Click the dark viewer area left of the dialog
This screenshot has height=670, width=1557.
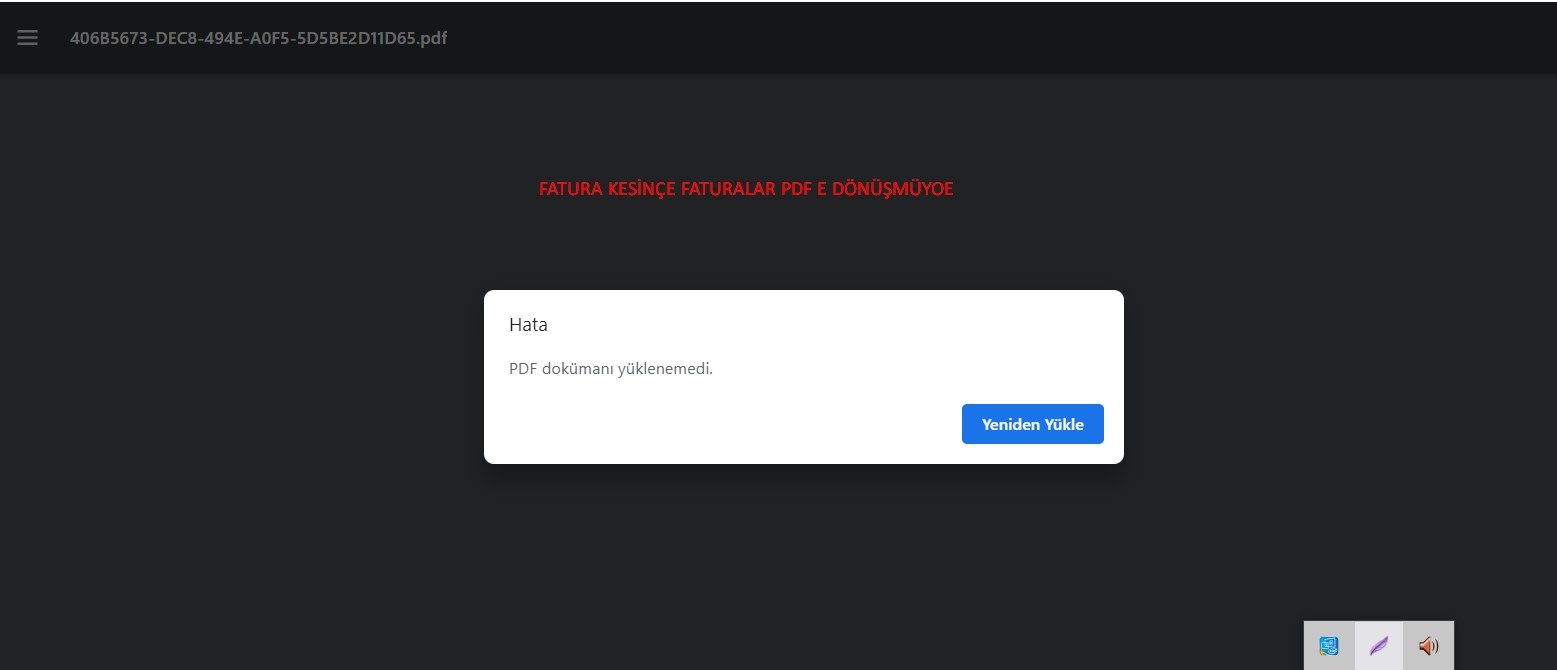tap(240, 380)
